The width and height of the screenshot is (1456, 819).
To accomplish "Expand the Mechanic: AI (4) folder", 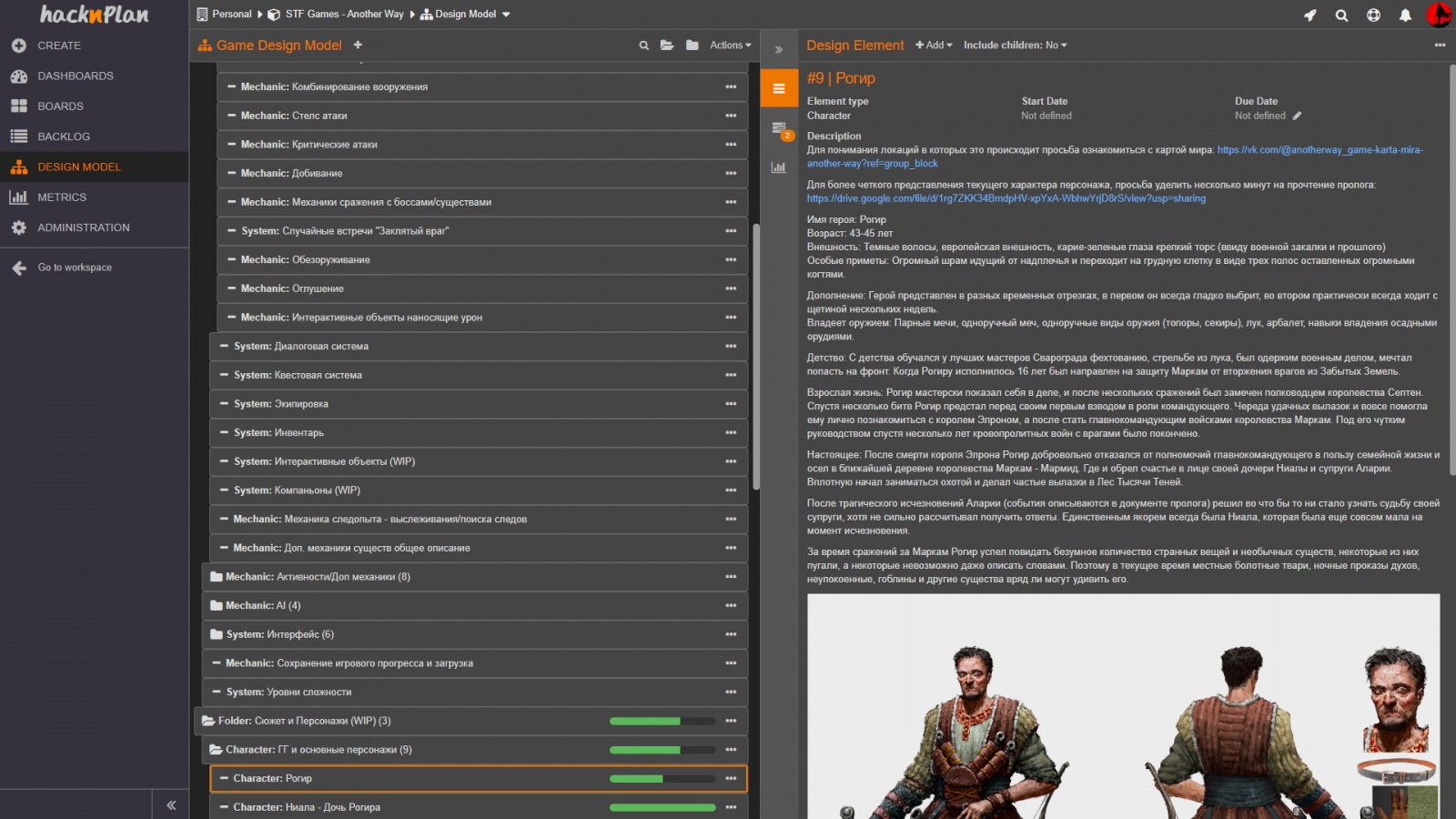I will 216,606.
